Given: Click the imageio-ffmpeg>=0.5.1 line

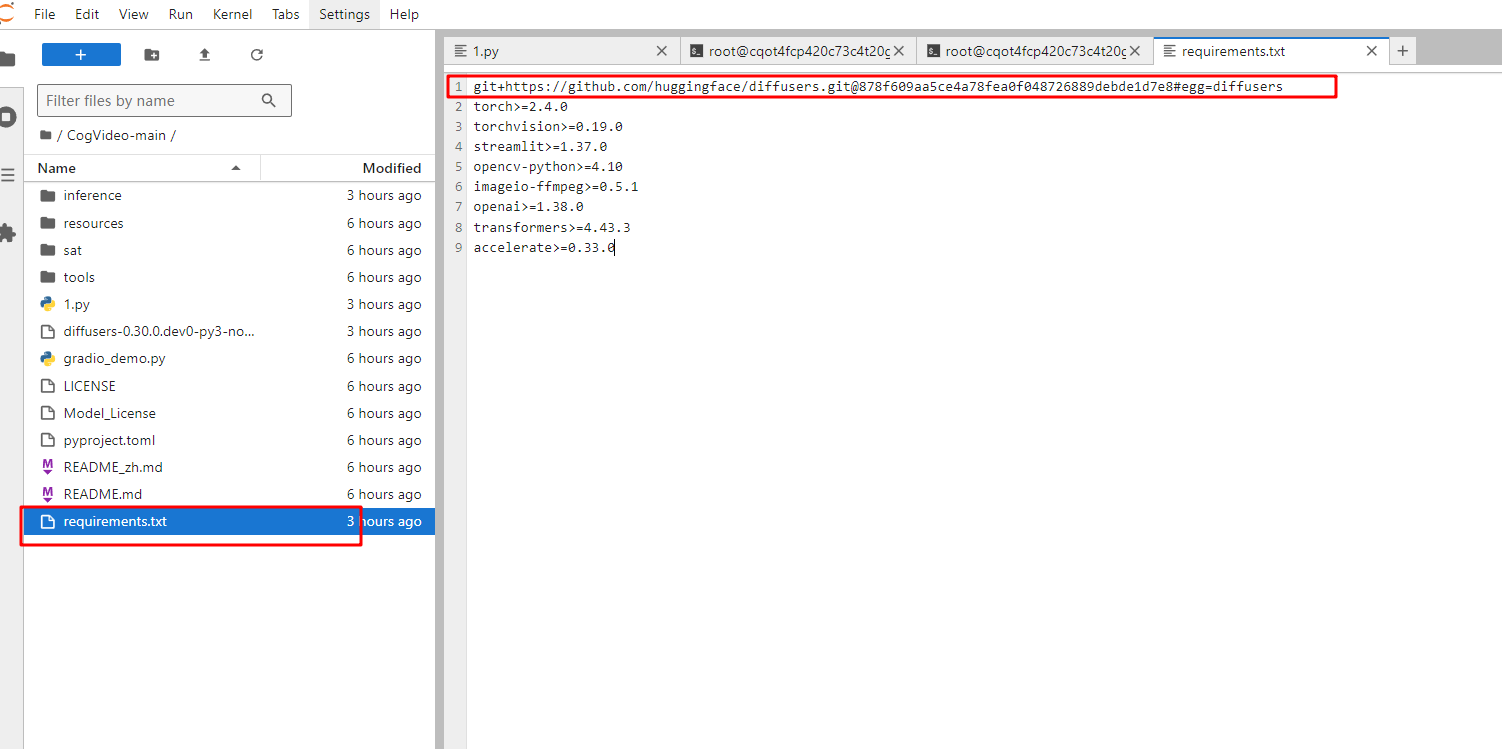Looking at the screenshot, I should coord(556,187).
